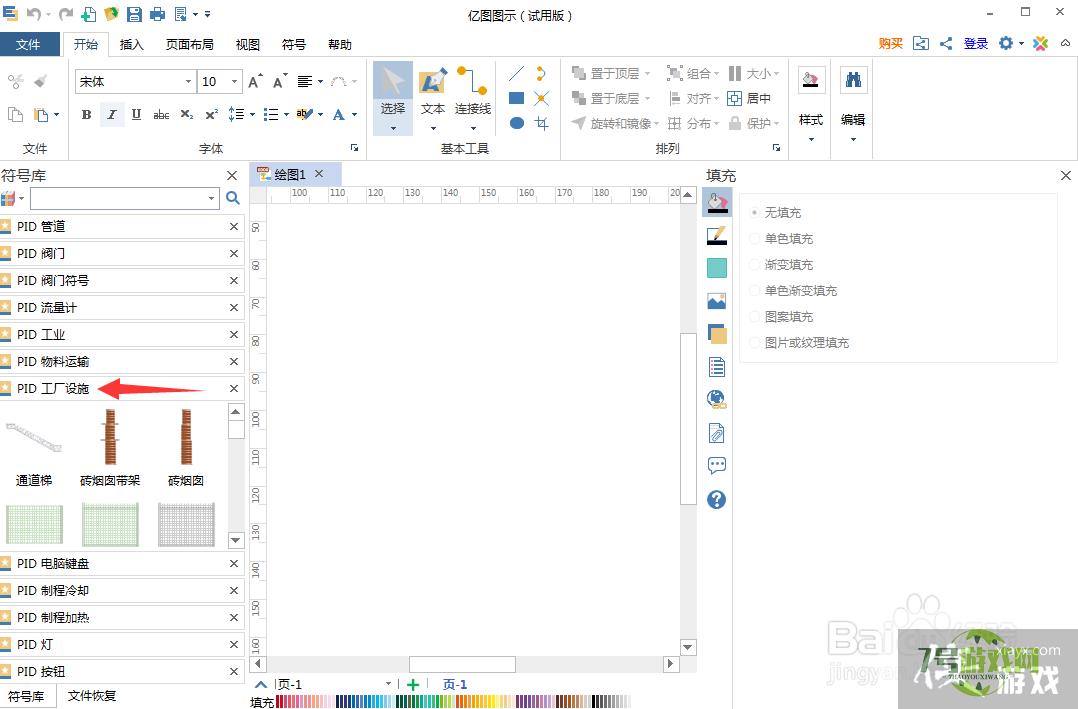Select the 页-1 page tab
The image size is (1078, 709).
pyautogui.click(x=454, y=684)
